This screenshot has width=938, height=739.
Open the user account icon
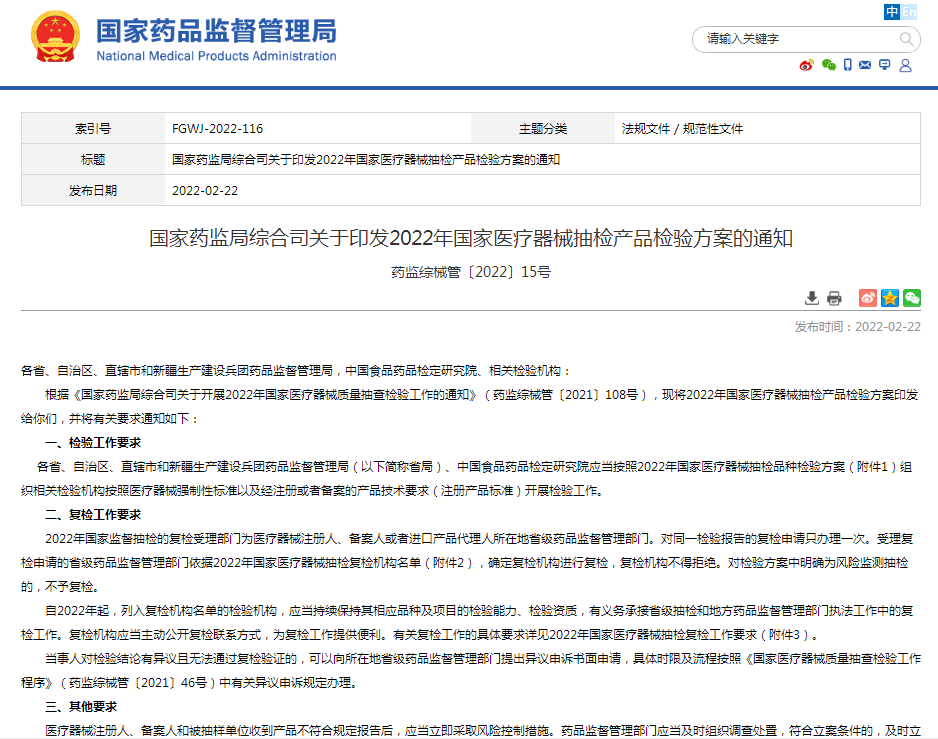coord(905,65)
